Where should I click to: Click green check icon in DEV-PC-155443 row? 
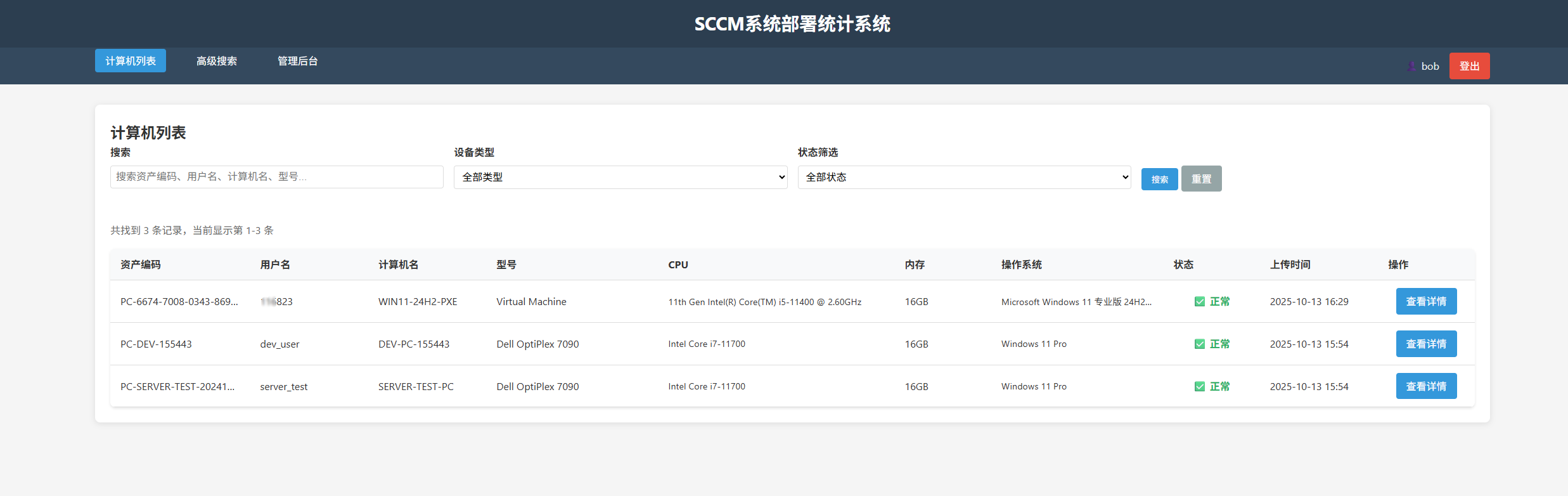[x=1200, y=344]
